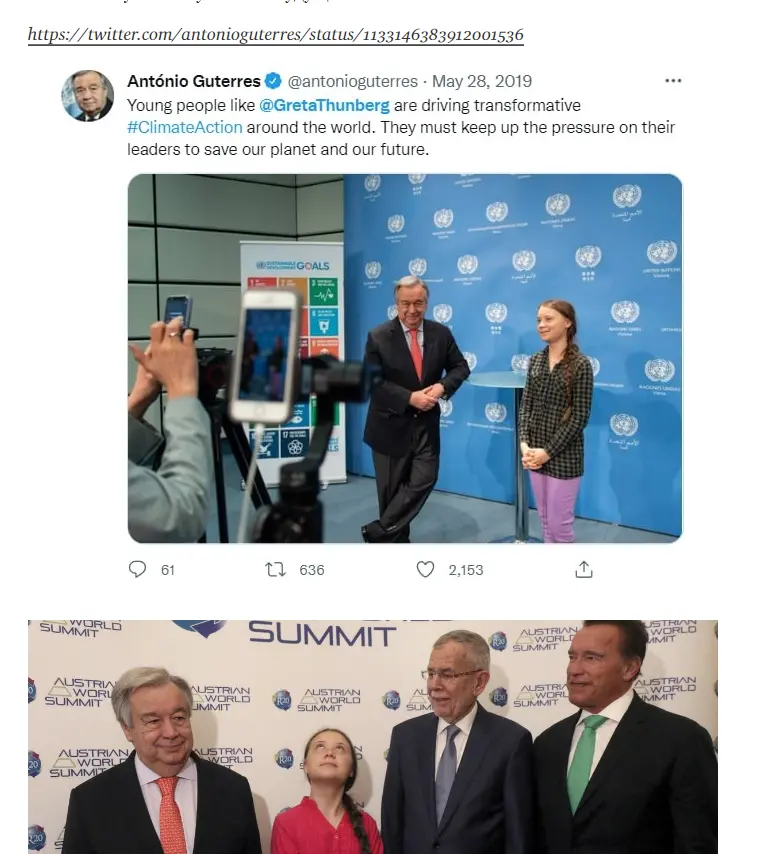Open the twitter.com status URL link
The width and height of the screenshot is (781, 854).
(x=276, y=35)
